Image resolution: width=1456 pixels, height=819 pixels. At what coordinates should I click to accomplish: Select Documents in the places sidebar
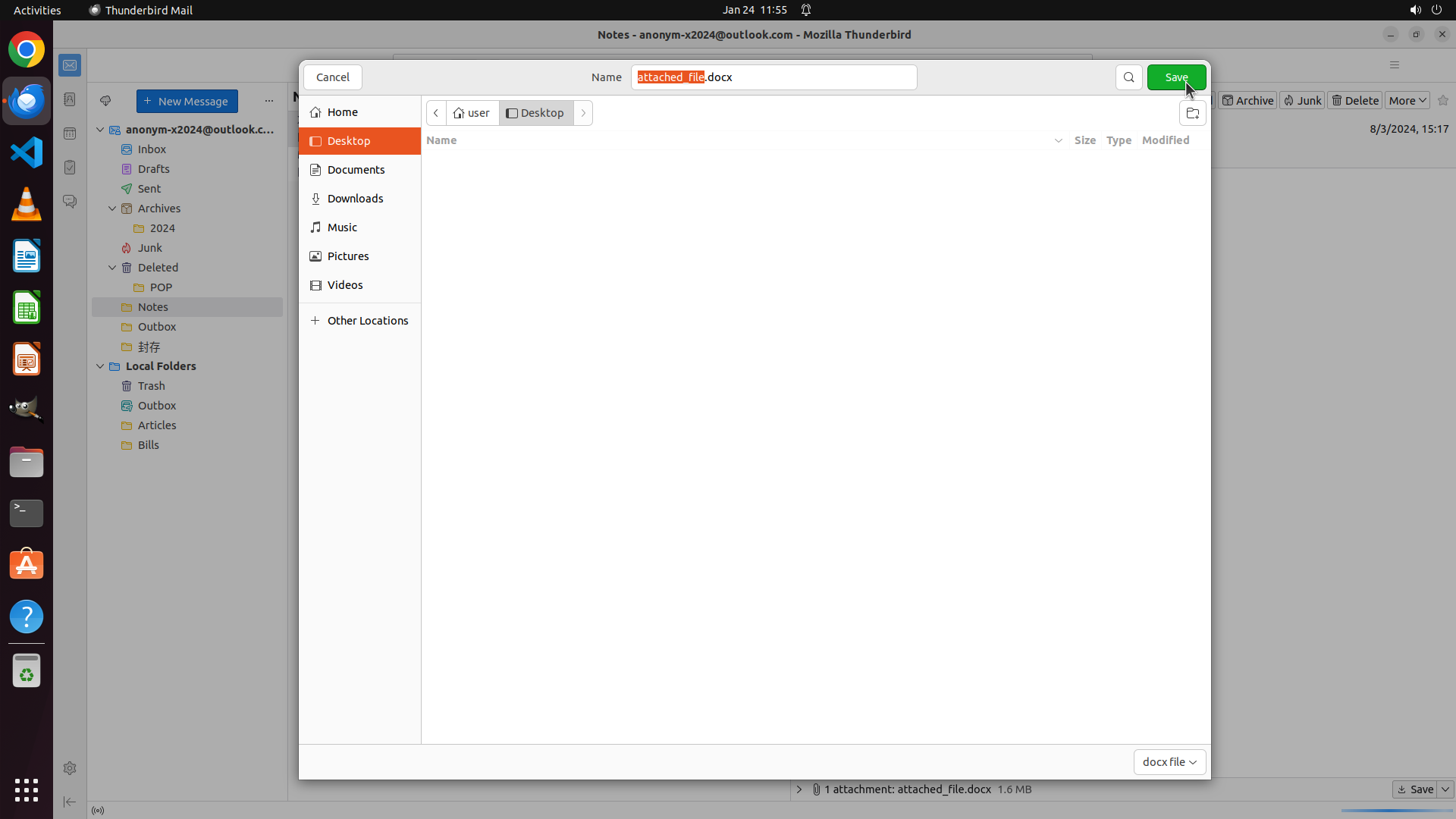pyautogui.click(x=356, y=170)
